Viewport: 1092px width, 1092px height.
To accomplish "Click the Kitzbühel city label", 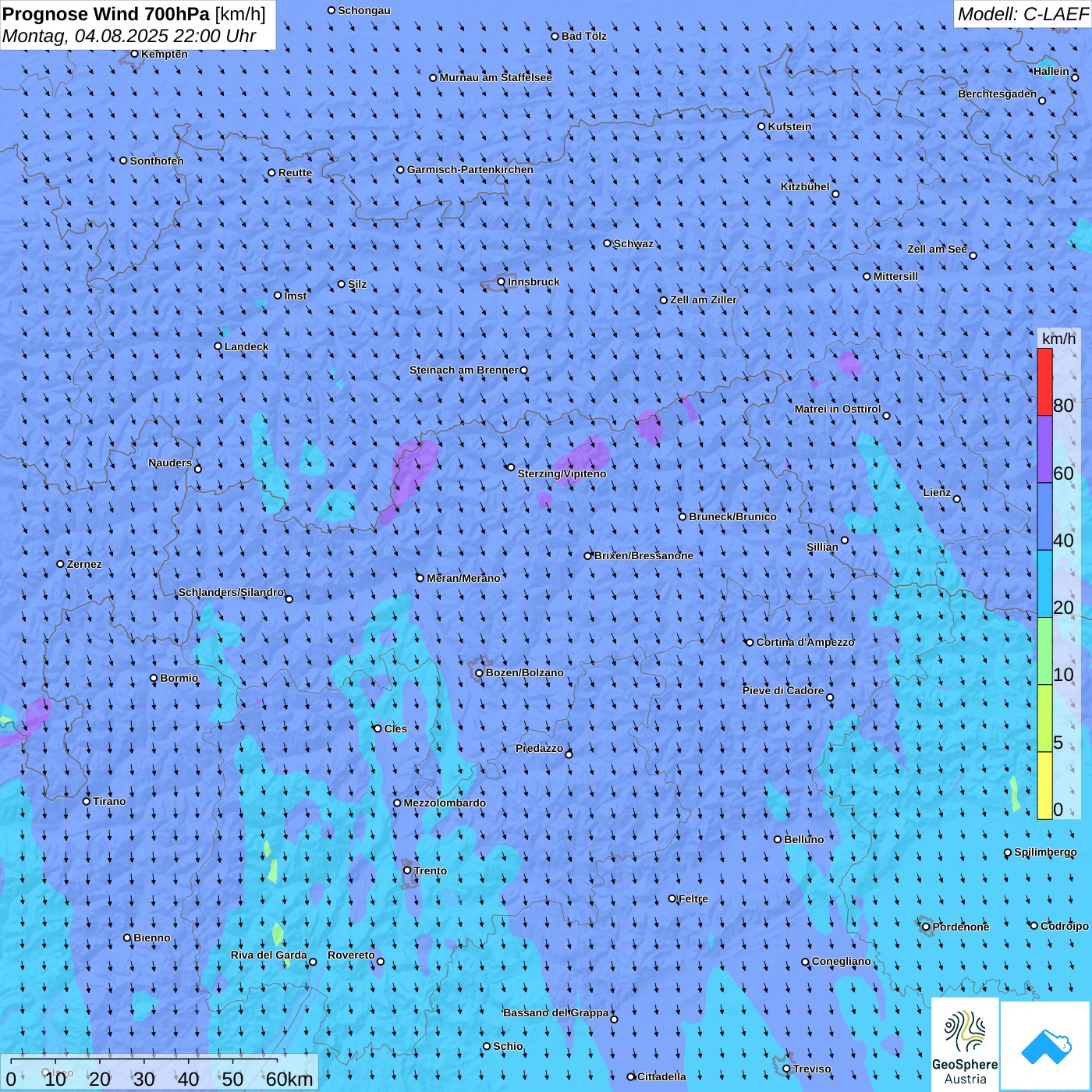I will click(805, 186).
